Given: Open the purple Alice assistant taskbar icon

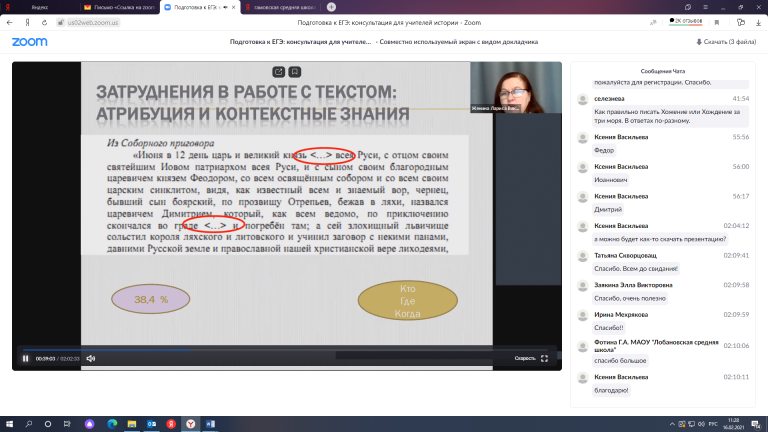Looking at the screenshot, I should click(x=89, y=424).
